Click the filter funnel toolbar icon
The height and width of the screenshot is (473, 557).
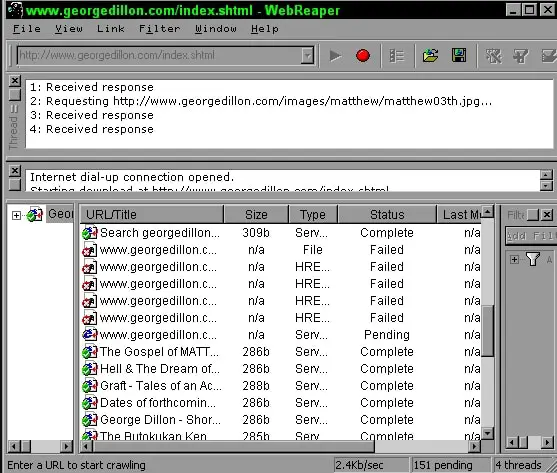pos(521,56)
